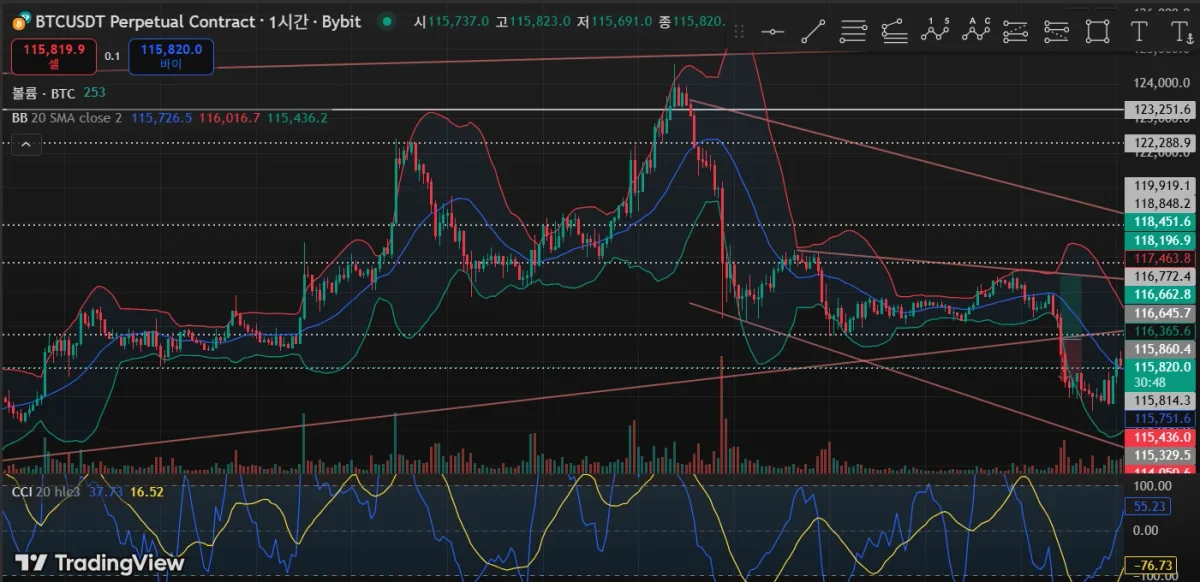This screenshot has height=582, width=1200.
Task: Click the green market status dot
Action: coord(386,21)
